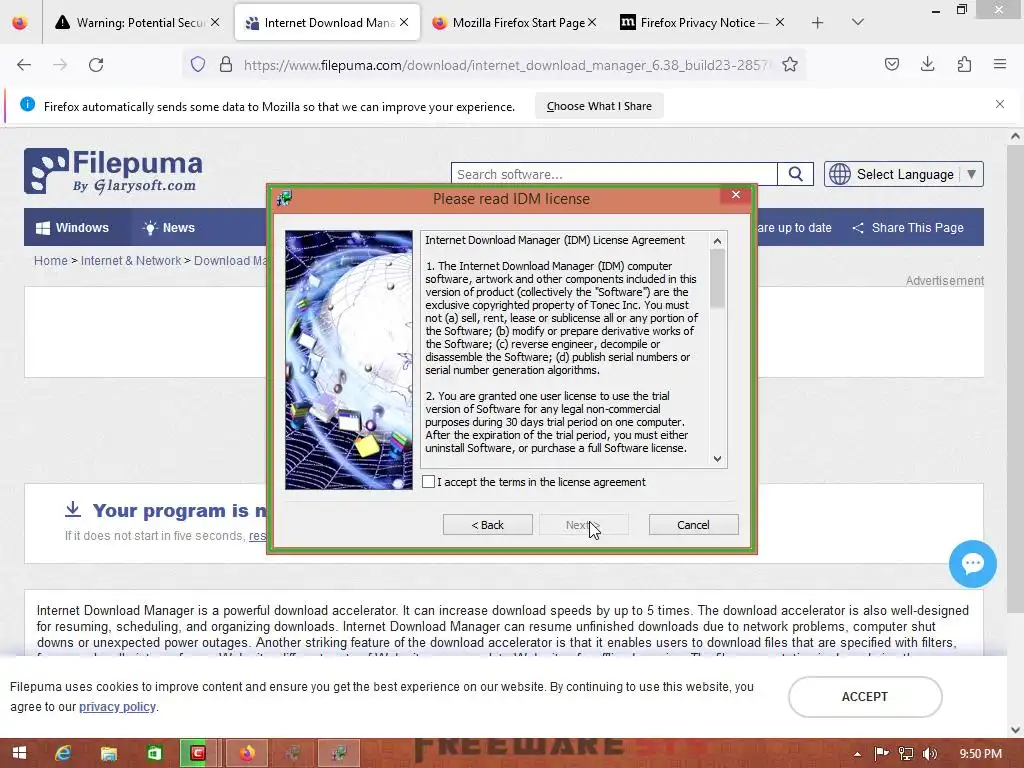Open the chat bubble icon
Screen dimensions: 1024x768
(x=972, y=564)
